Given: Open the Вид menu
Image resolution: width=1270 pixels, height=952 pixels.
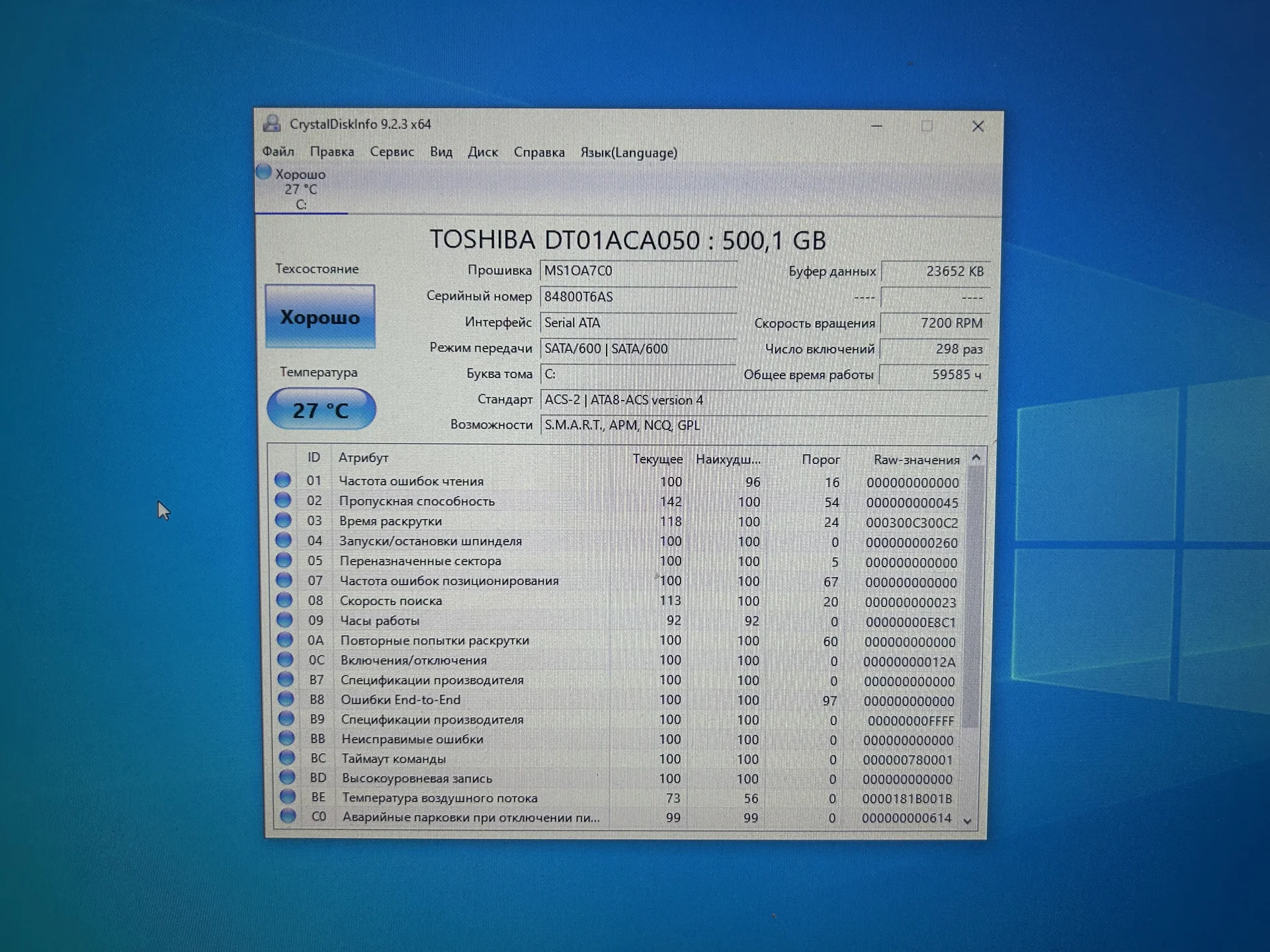Looking at the screenshot, I should point(441,152).
